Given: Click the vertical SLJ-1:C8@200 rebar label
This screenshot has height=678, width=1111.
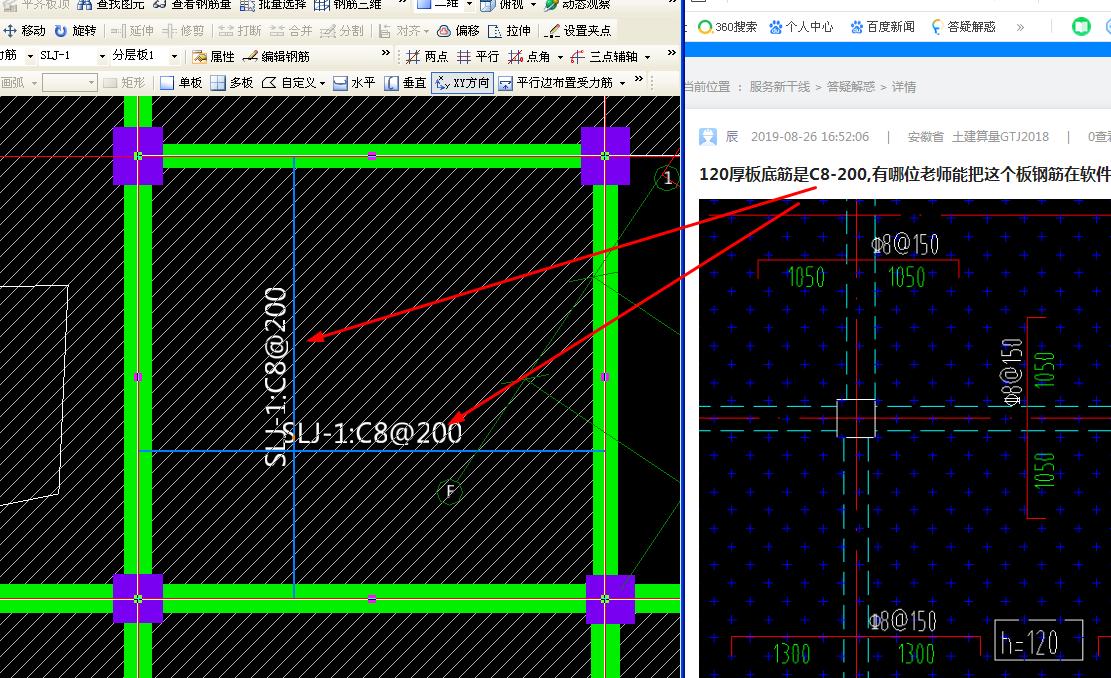Looking at the screenshot, I should point(276,376).
